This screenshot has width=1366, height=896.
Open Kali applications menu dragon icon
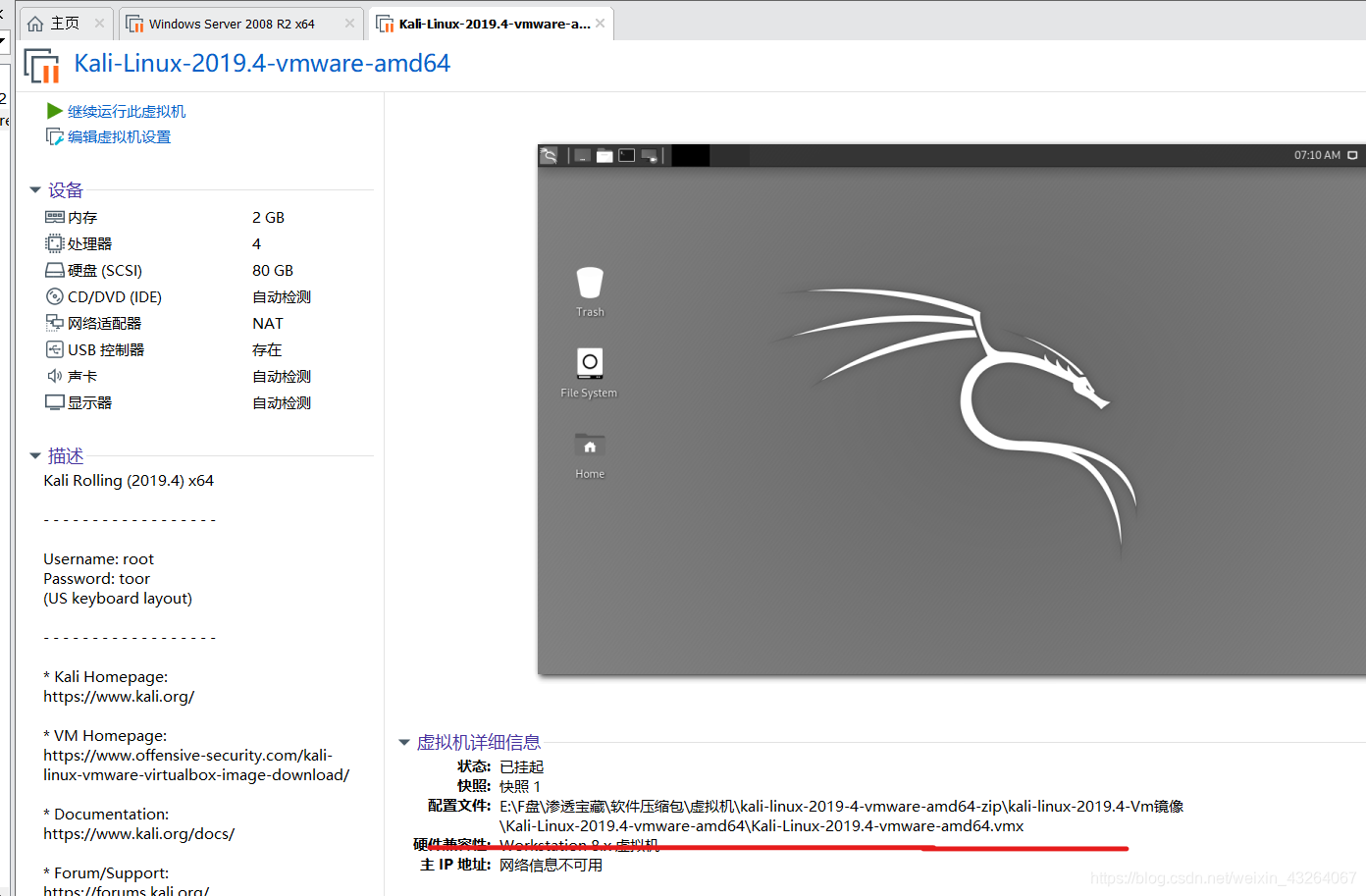pyautogui.click(x=550, y=155)
